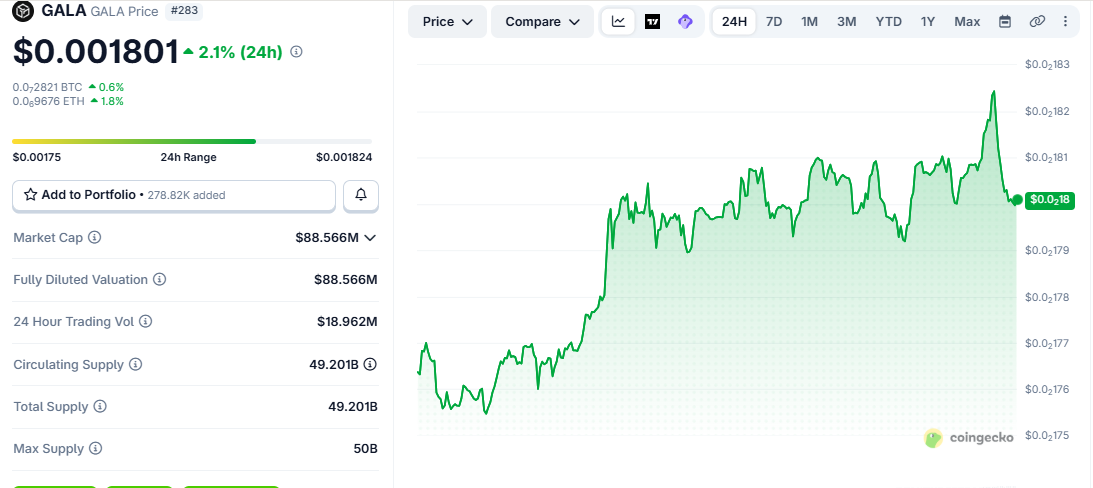The image size is (1093, 488).
Task: Click the $18.962M trading volume value
Action: tap(347, 321)
